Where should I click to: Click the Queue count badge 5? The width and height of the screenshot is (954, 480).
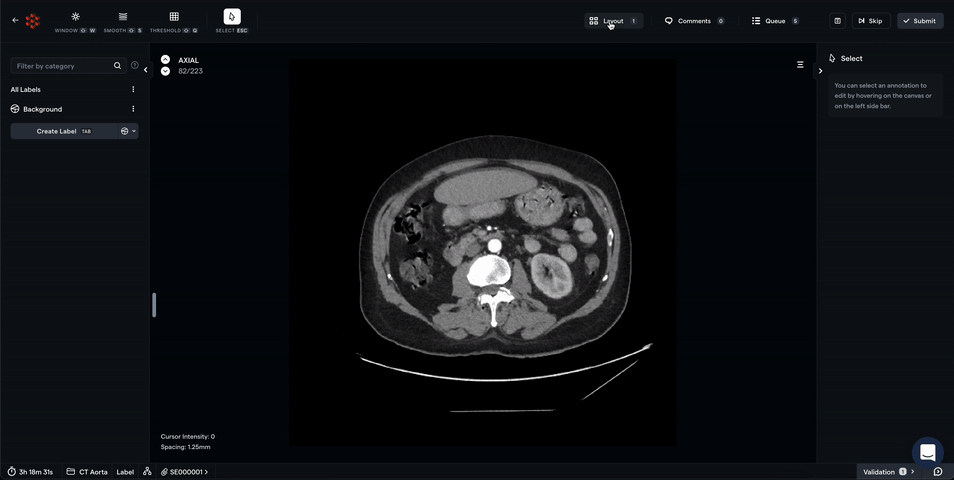(x=795, y=21)
